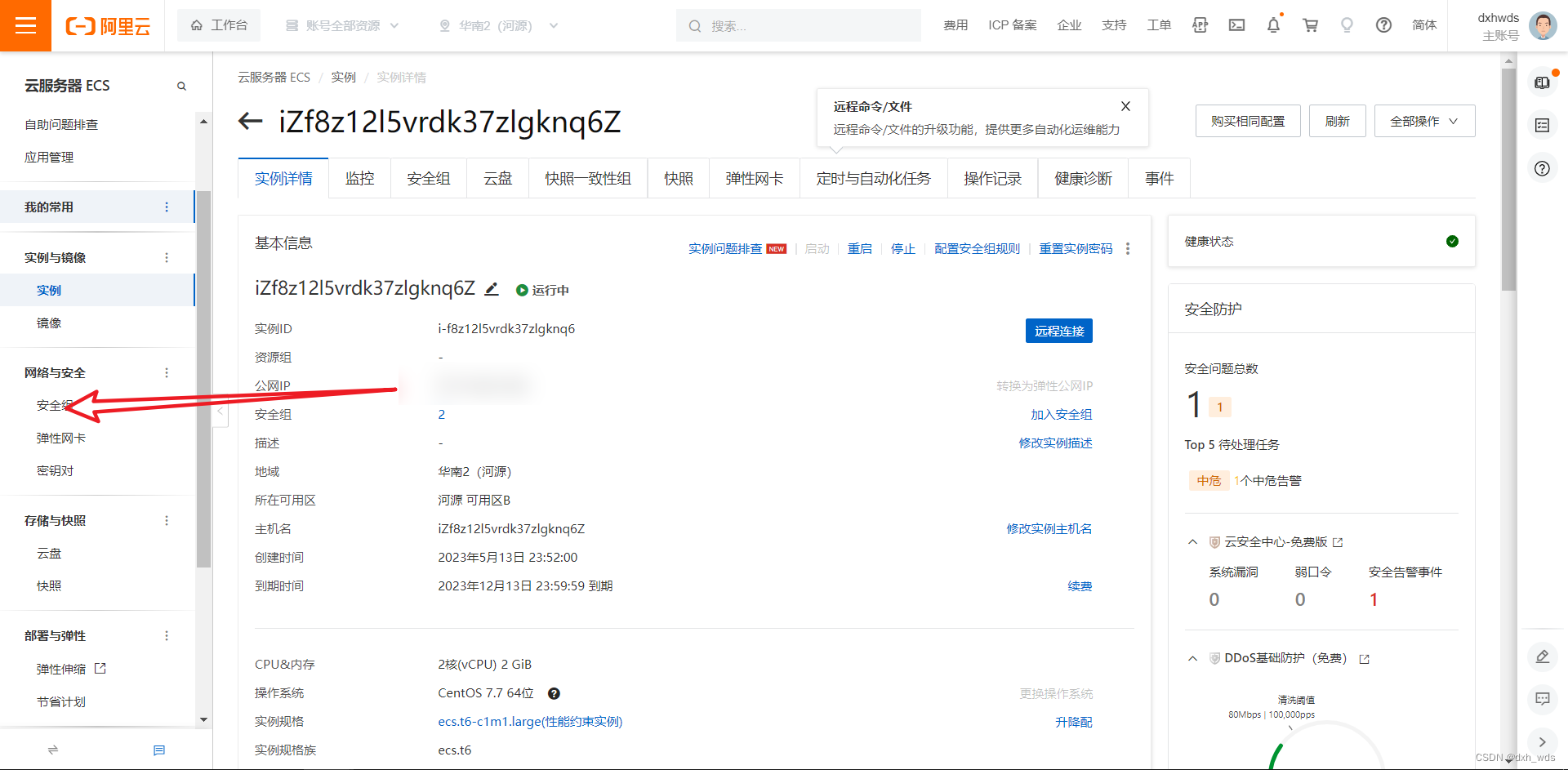Screen dimensions: 1568x770
Task: Click the right panel help circle icon
Action: (1542, 168)
